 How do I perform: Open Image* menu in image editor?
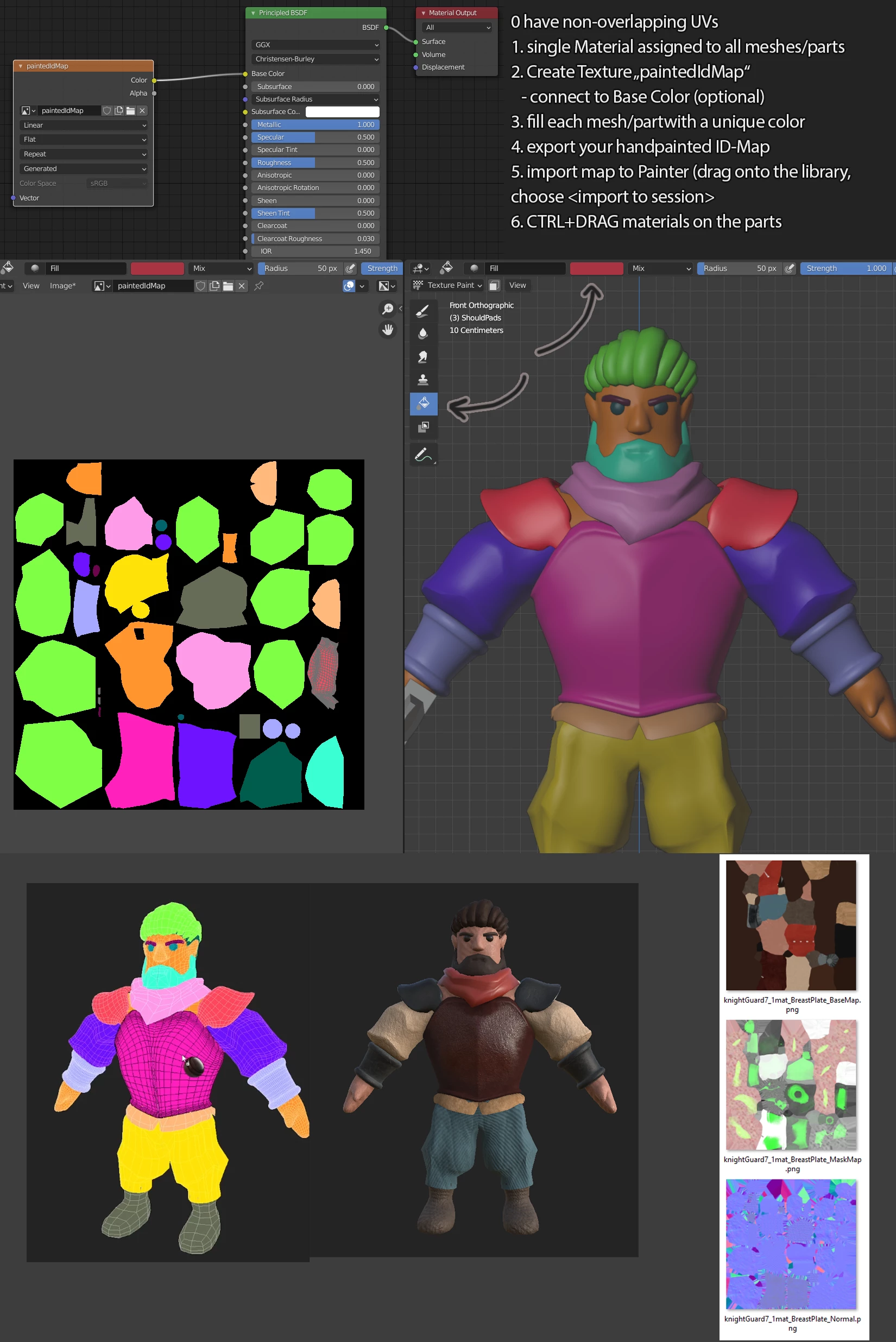click(x=62, y=286)
